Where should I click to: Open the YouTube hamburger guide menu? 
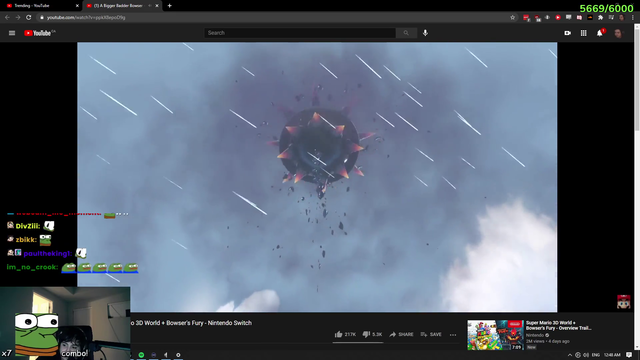tap(12, 33)
